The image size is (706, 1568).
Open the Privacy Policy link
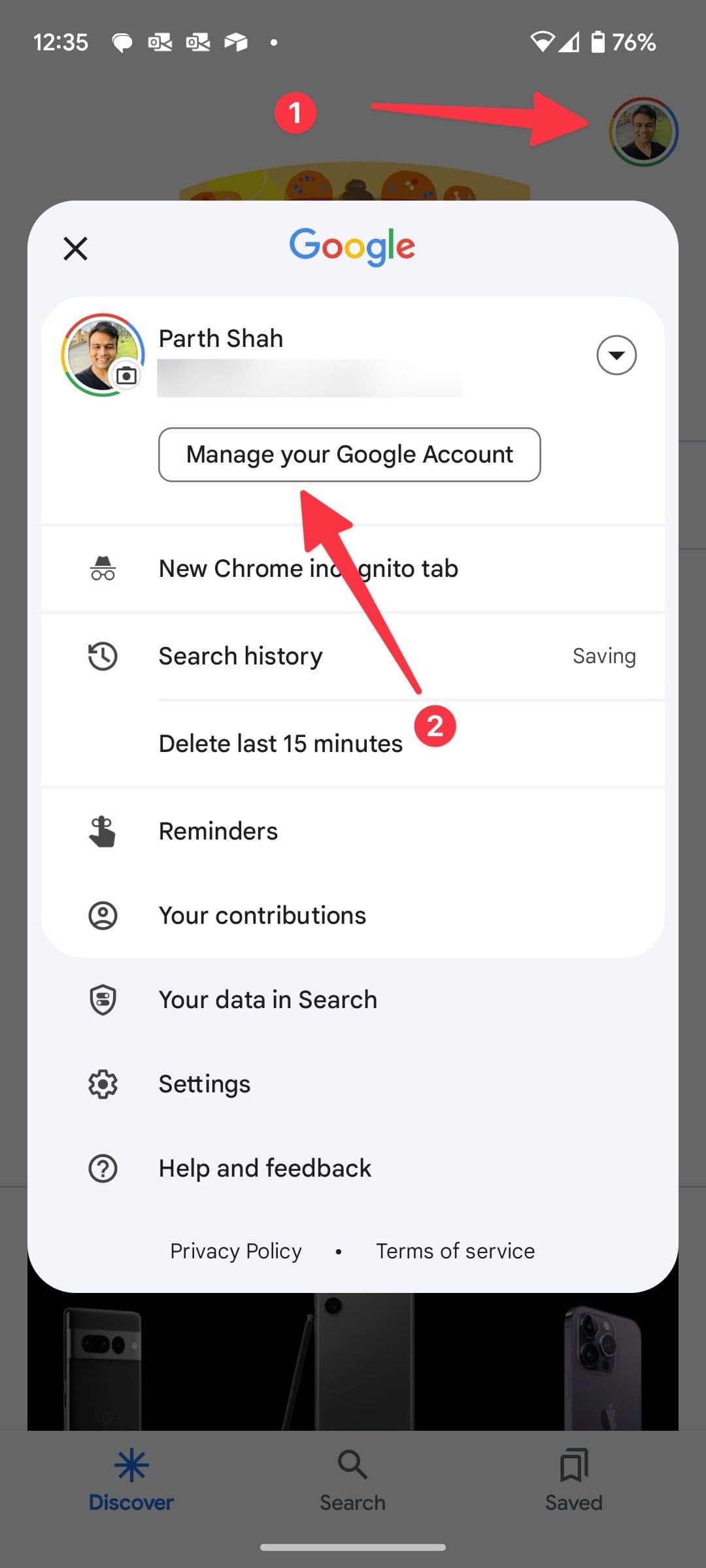(235, 1250)
